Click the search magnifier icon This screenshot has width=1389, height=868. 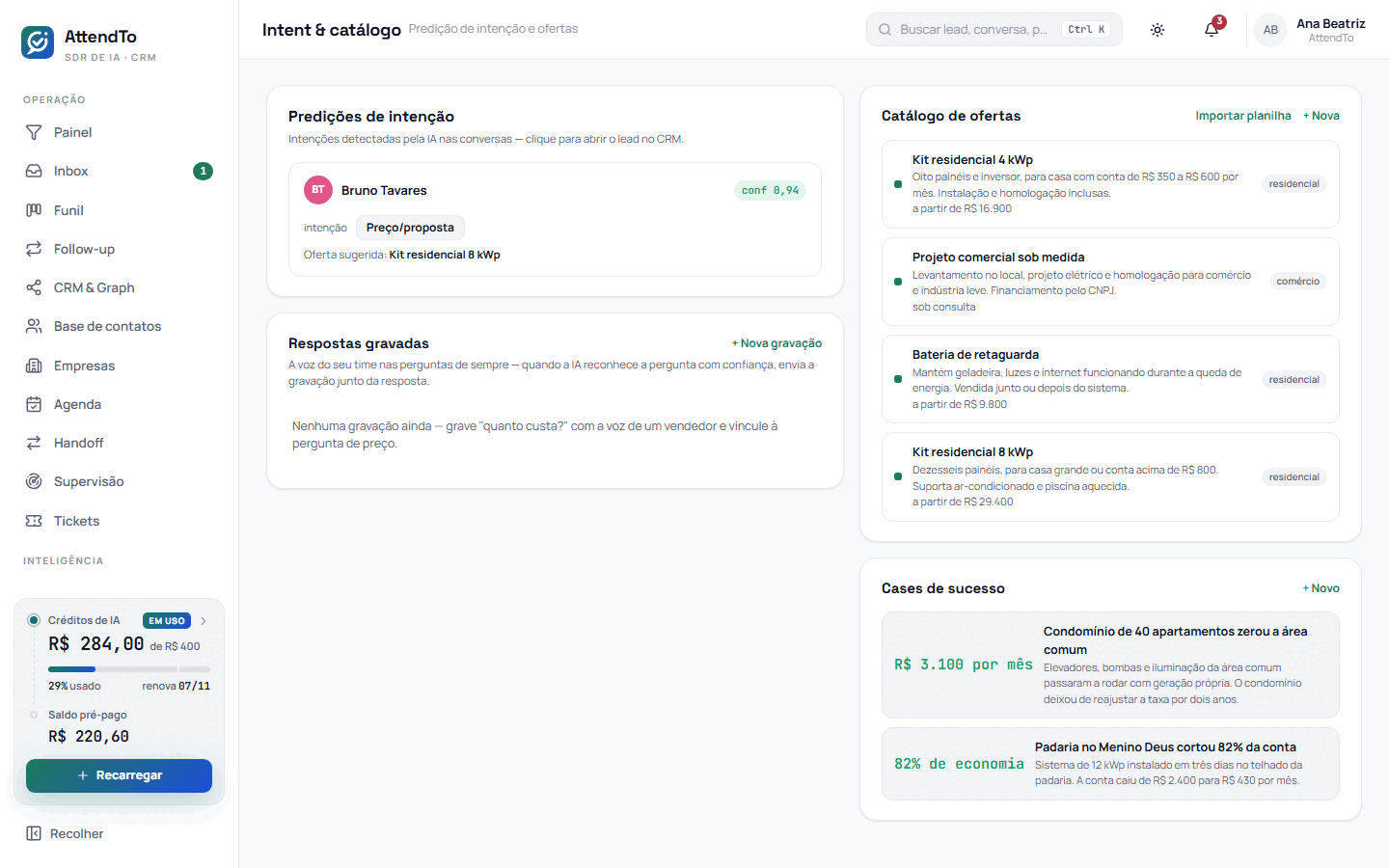(885, 30)
